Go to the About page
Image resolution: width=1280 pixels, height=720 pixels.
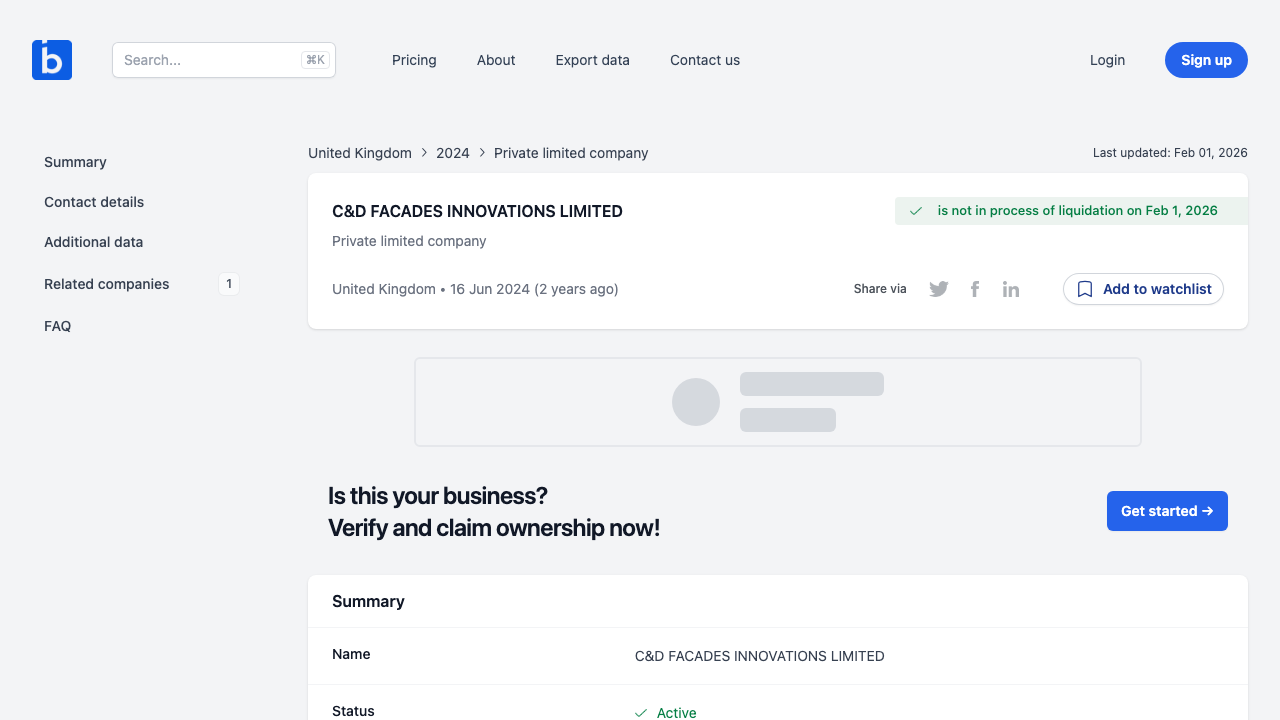[496, 60]
